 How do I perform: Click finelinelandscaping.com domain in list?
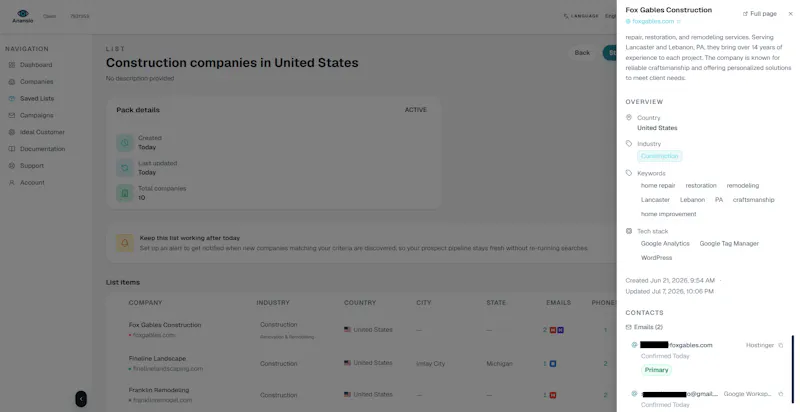(167, 369)
